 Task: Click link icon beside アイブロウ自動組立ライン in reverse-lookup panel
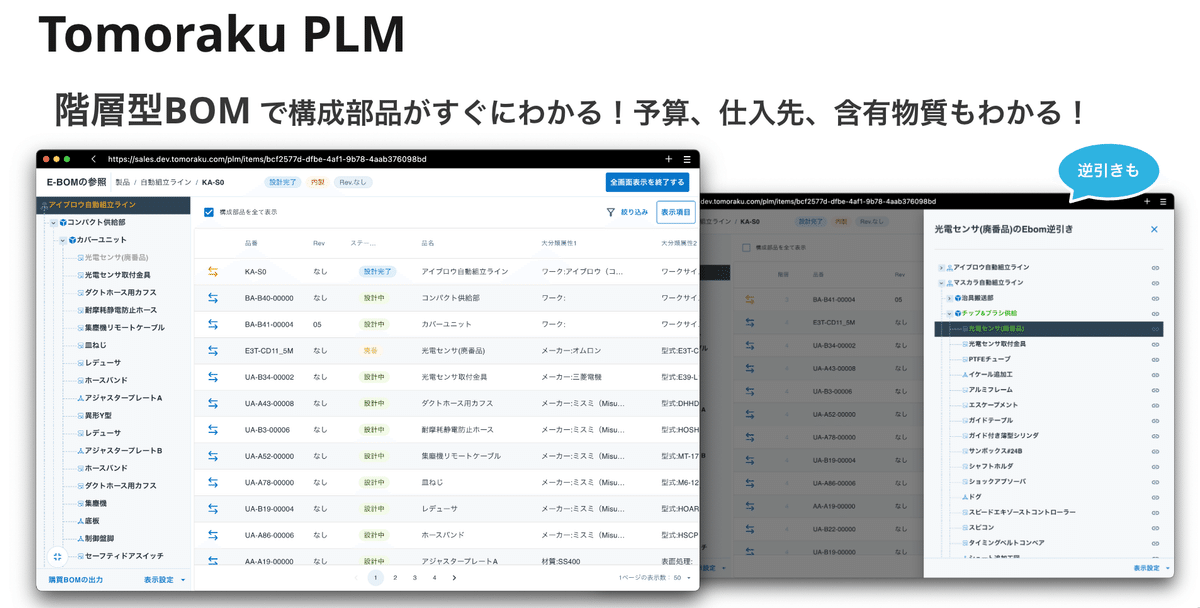pos(1155,268)
